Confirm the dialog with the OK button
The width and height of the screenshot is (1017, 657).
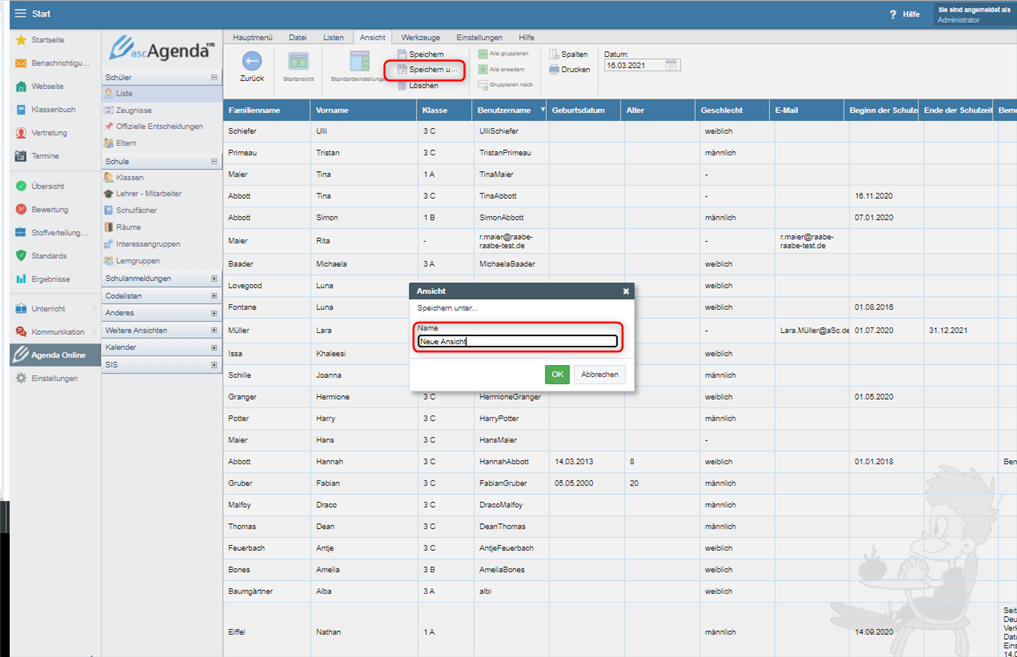pos(557,374)
